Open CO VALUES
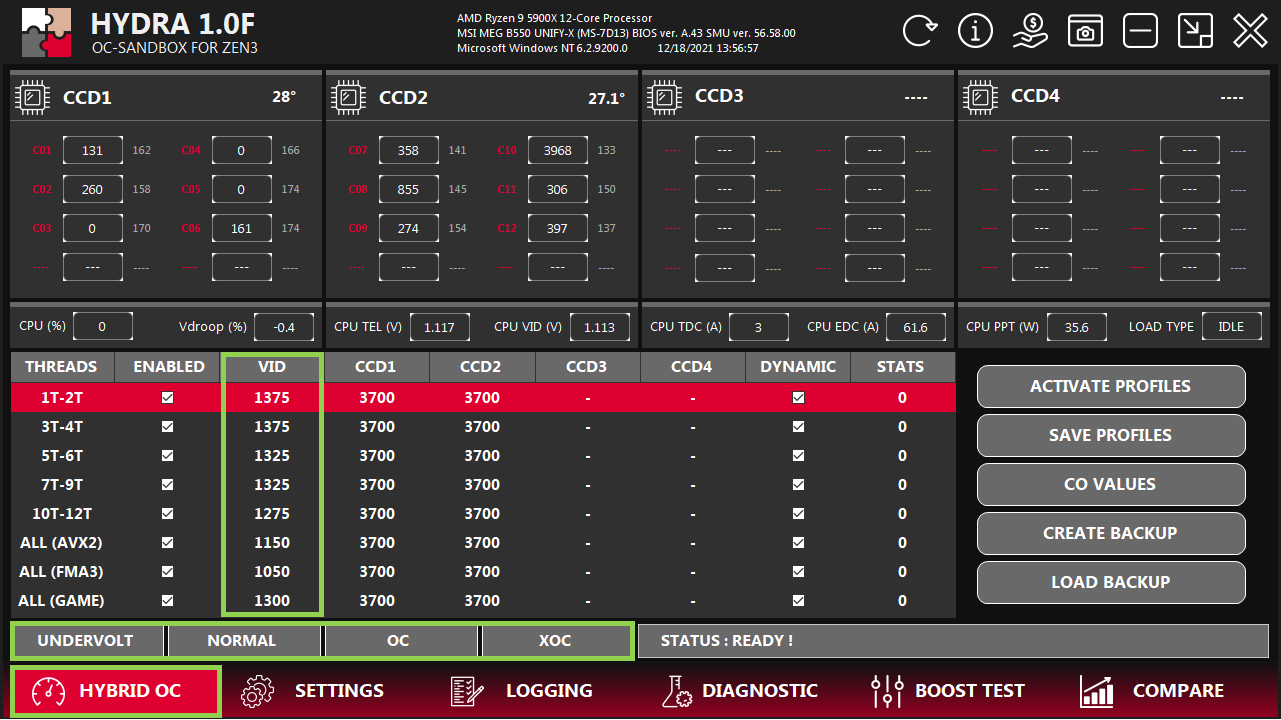 [1111, 484]
